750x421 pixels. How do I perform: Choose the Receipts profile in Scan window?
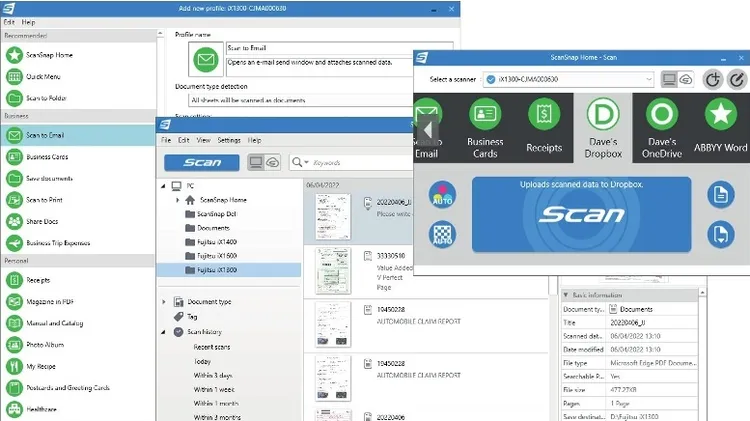coord(544,128)
